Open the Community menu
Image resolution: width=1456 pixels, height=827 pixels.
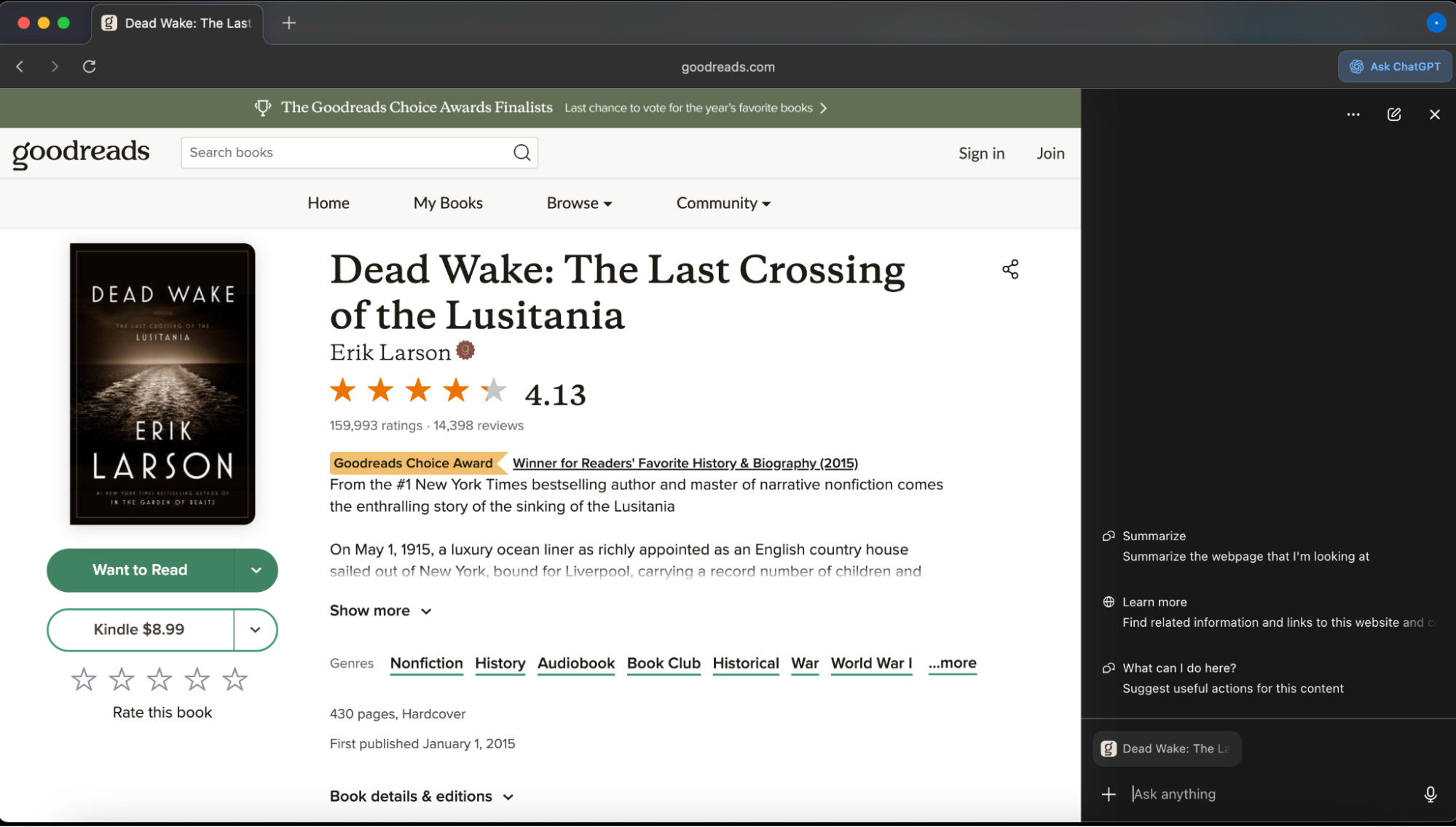pyautogui.click(x=723, y=203)
